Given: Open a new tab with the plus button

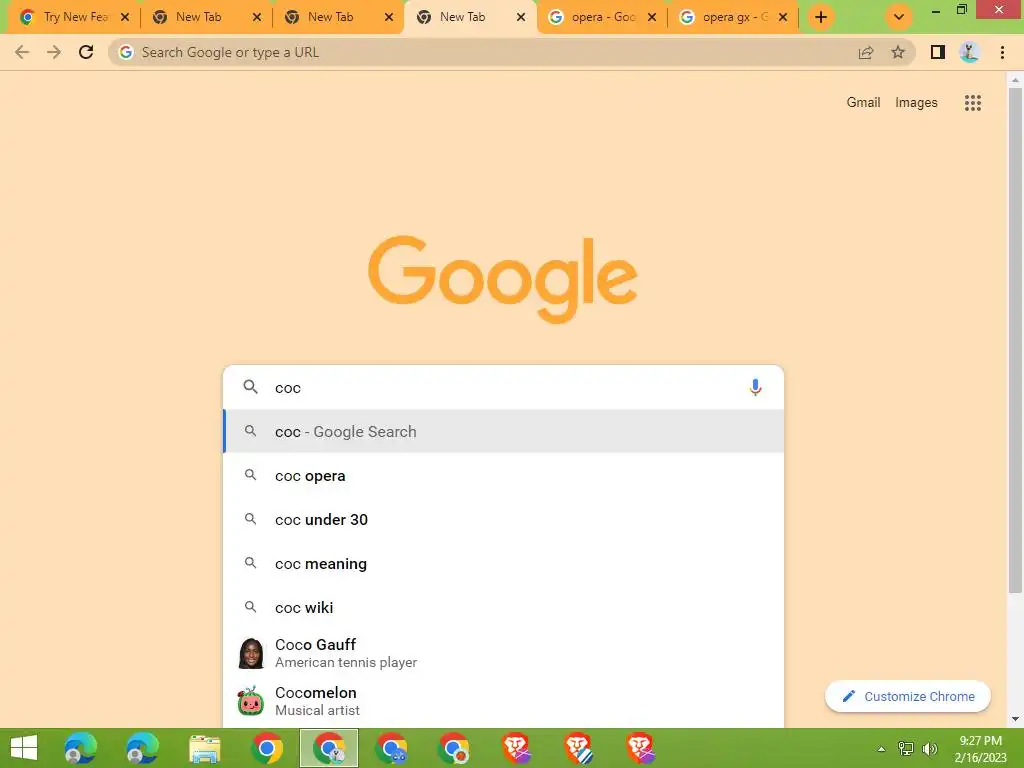Looking at the screenshot, I should pyautogui.click(x=821, y=17).
